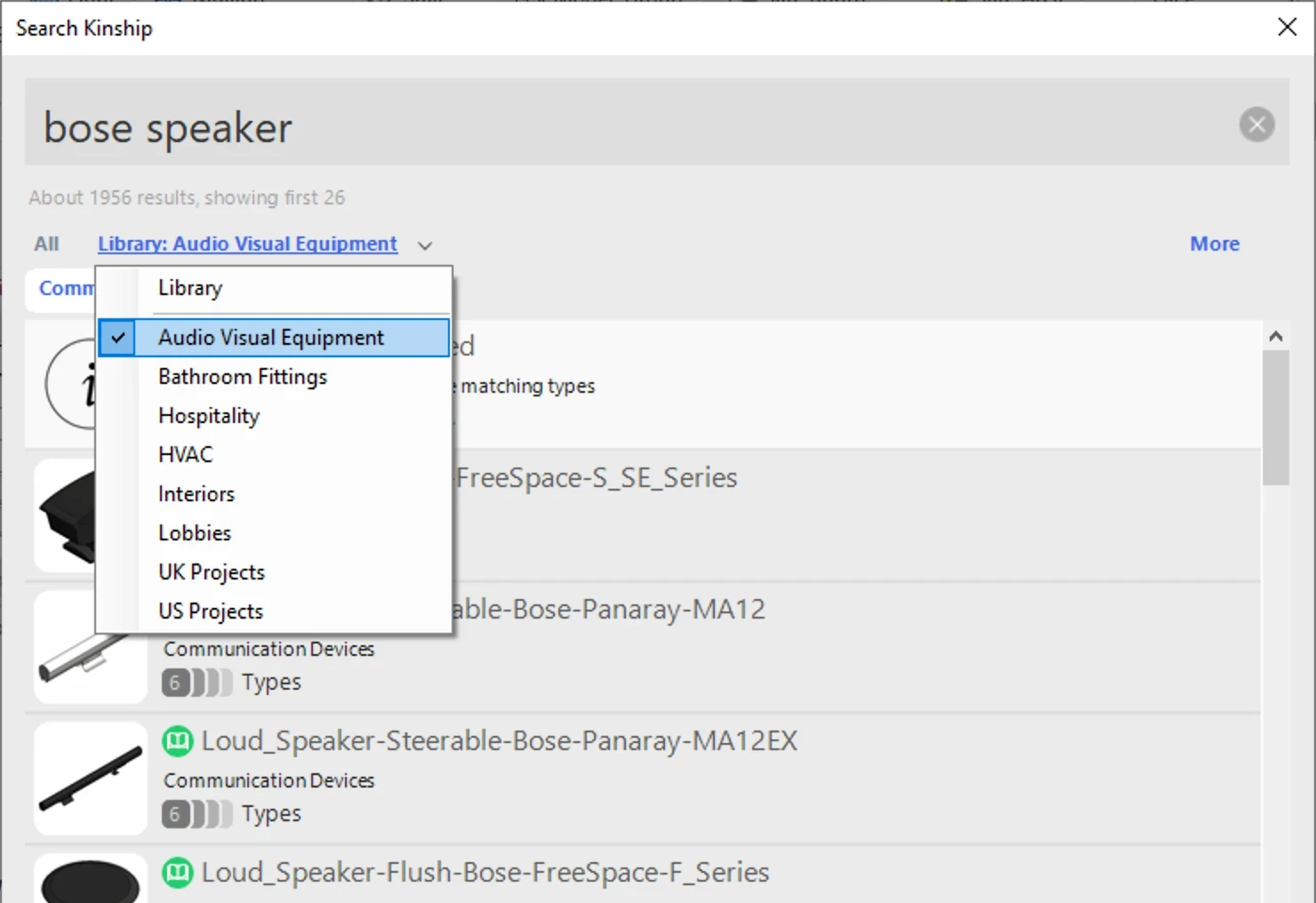Click the Library: Audio Visual Equipment filter link
1316x903 pixels.
coord(247,244)
